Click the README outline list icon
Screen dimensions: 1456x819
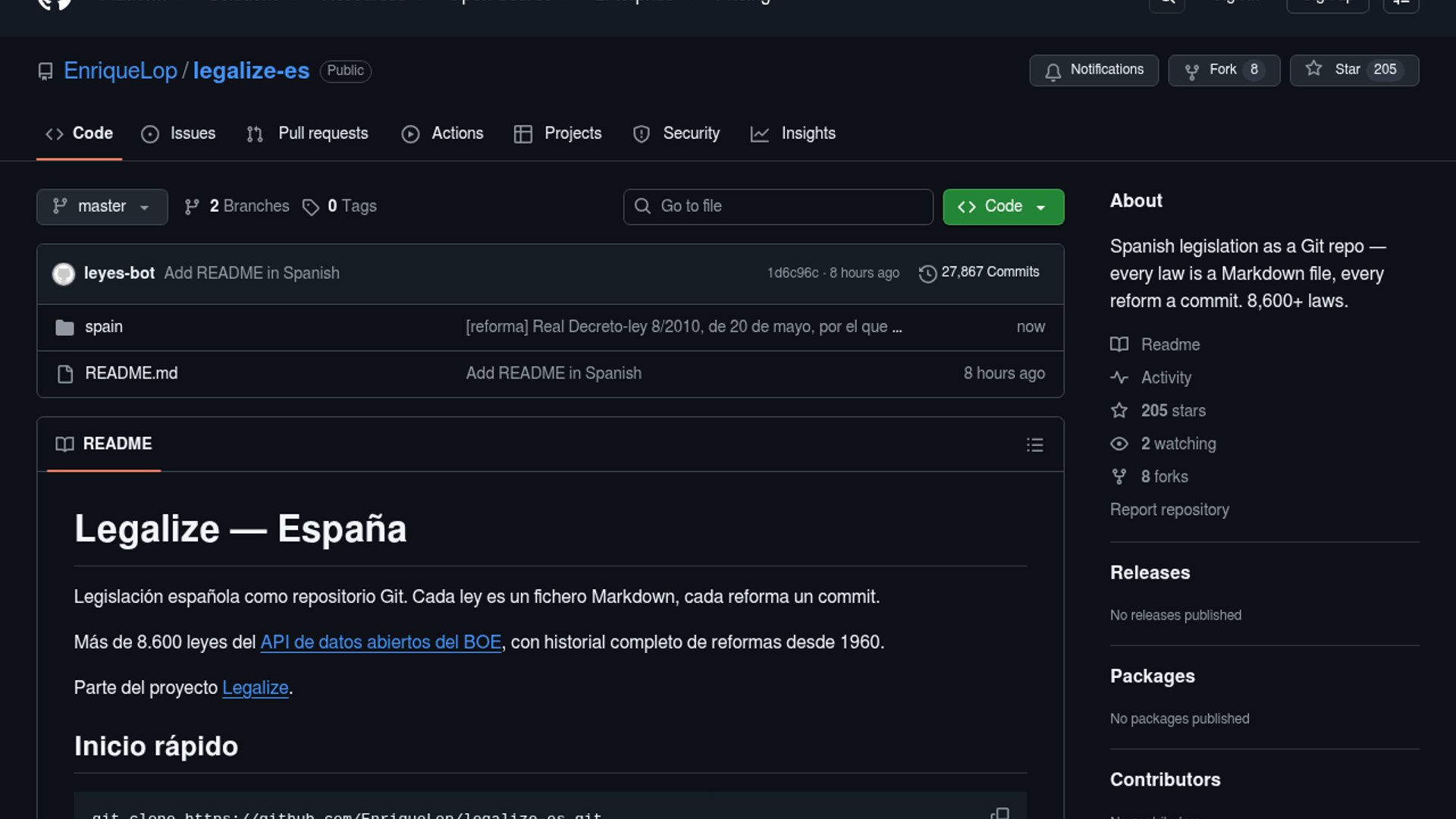1034,445
